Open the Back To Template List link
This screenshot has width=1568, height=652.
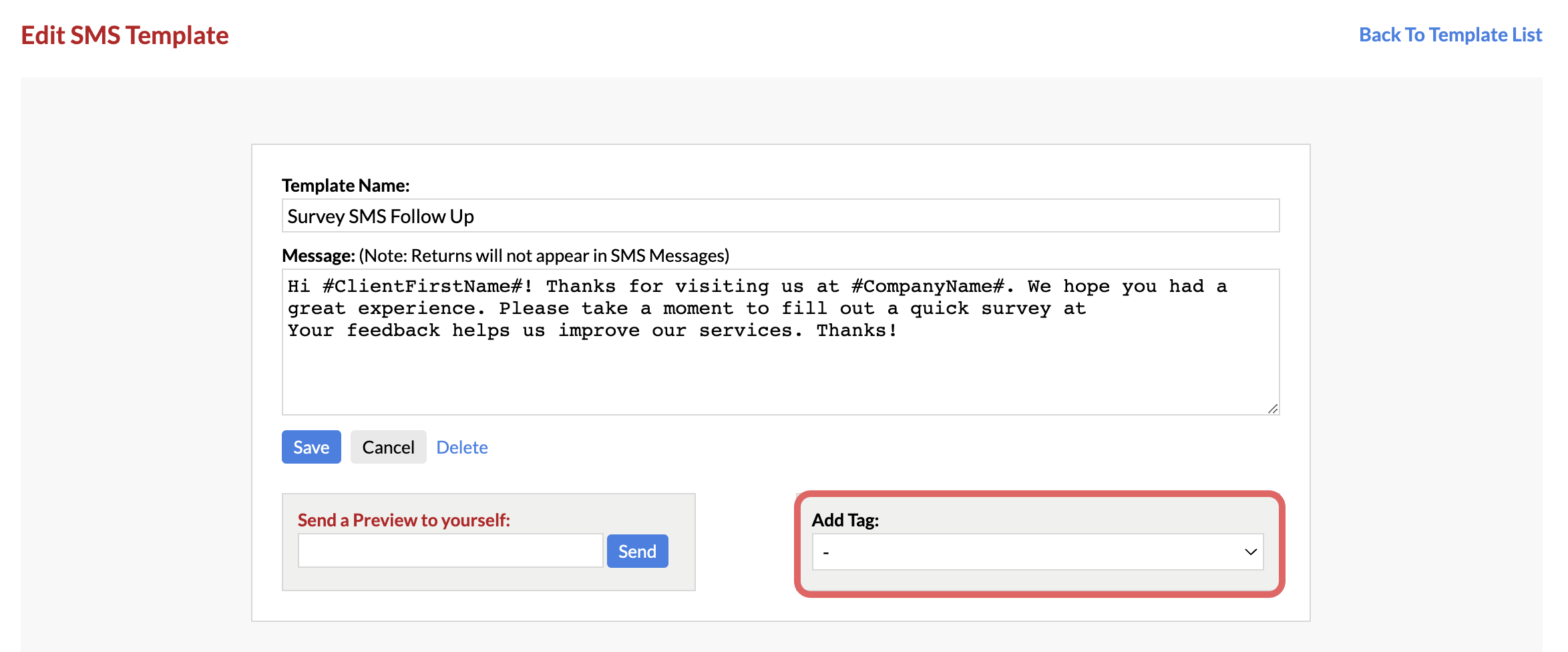[1450, 35]
